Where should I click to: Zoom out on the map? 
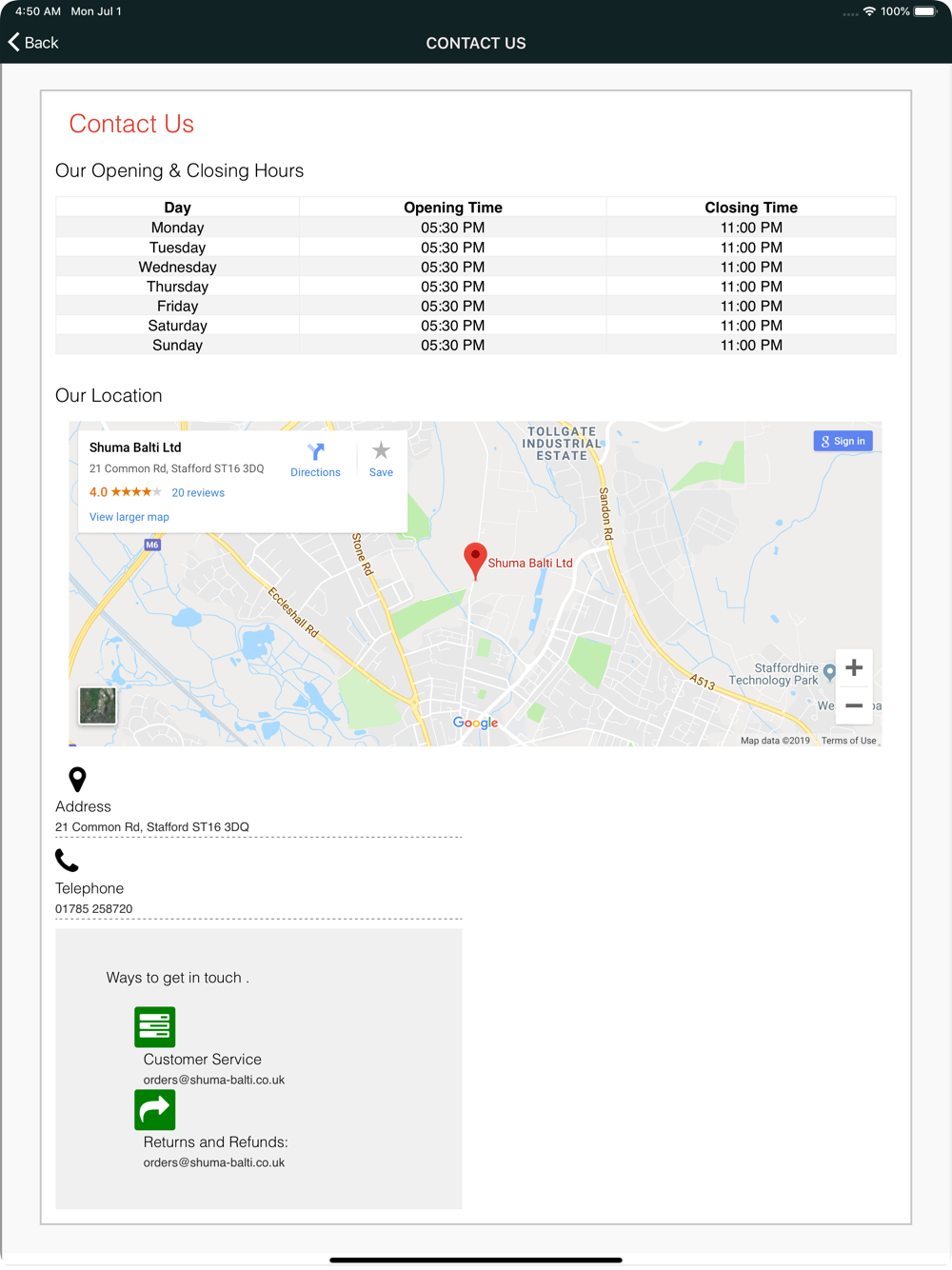(x=854, y=705)
